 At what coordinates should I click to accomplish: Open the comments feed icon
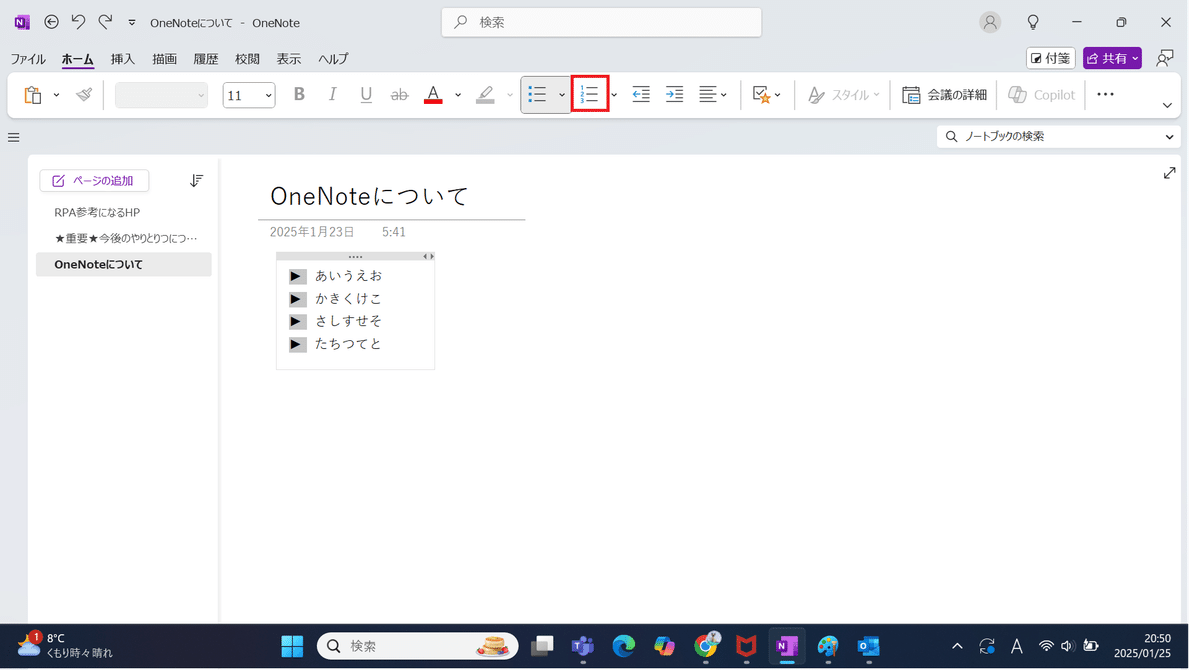coord(1165,59)
